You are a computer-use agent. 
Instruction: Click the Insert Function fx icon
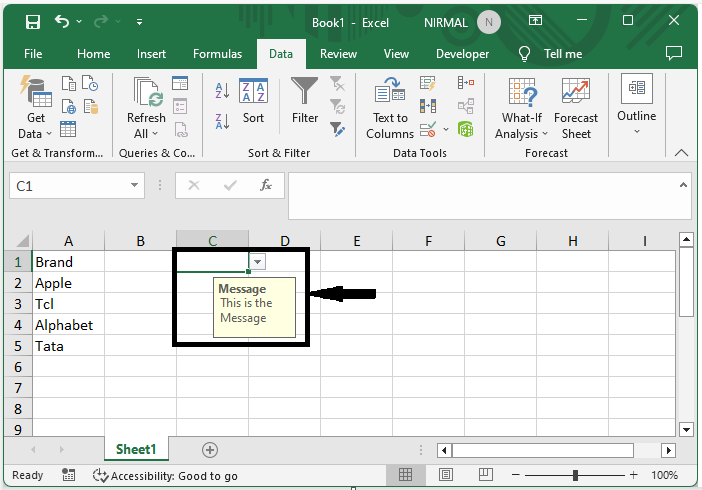tap(265, 185)
